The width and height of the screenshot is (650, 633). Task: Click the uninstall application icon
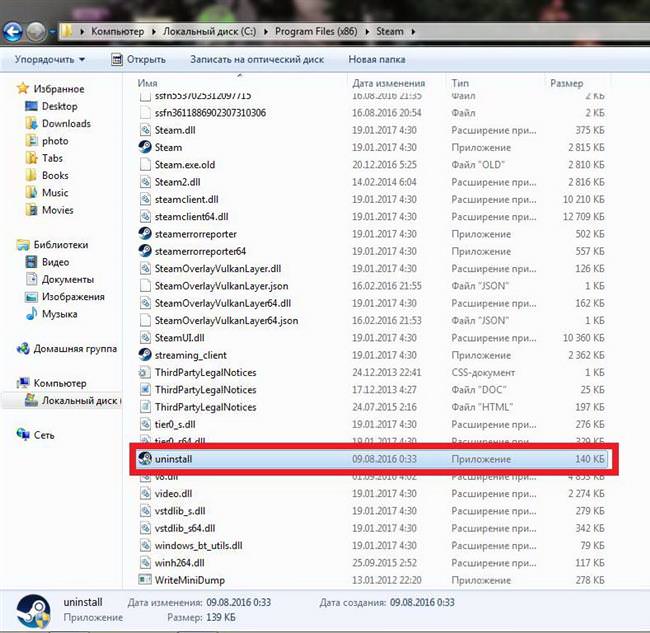pos(145,459)
